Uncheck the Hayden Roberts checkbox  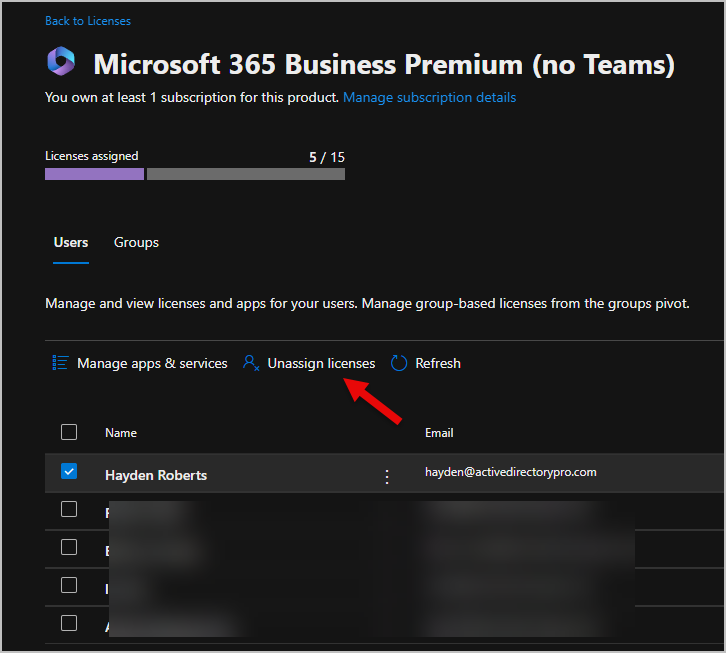[69, 471]
